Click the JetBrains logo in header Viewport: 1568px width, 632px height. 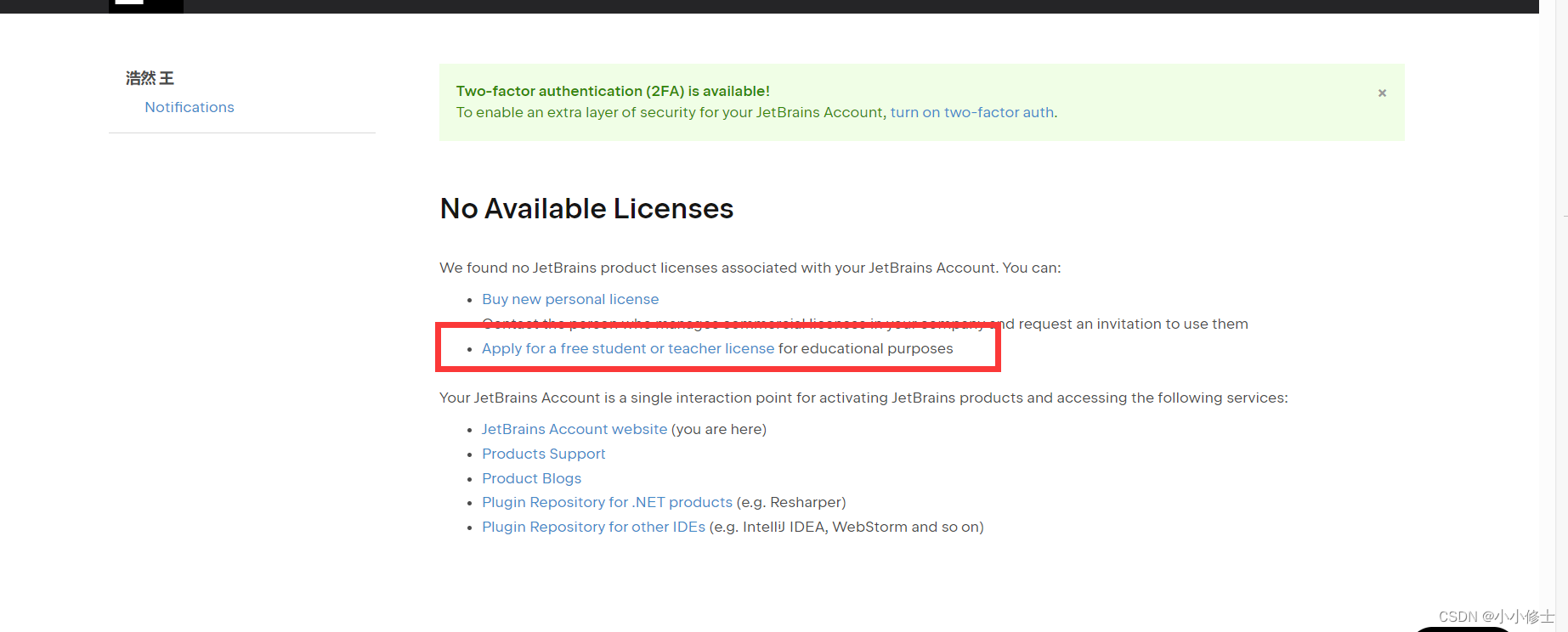point(146,5)
